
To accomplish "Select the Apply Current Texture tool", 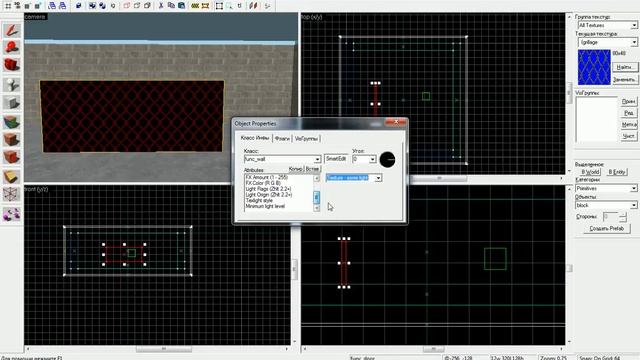I will tap(11, 139).
